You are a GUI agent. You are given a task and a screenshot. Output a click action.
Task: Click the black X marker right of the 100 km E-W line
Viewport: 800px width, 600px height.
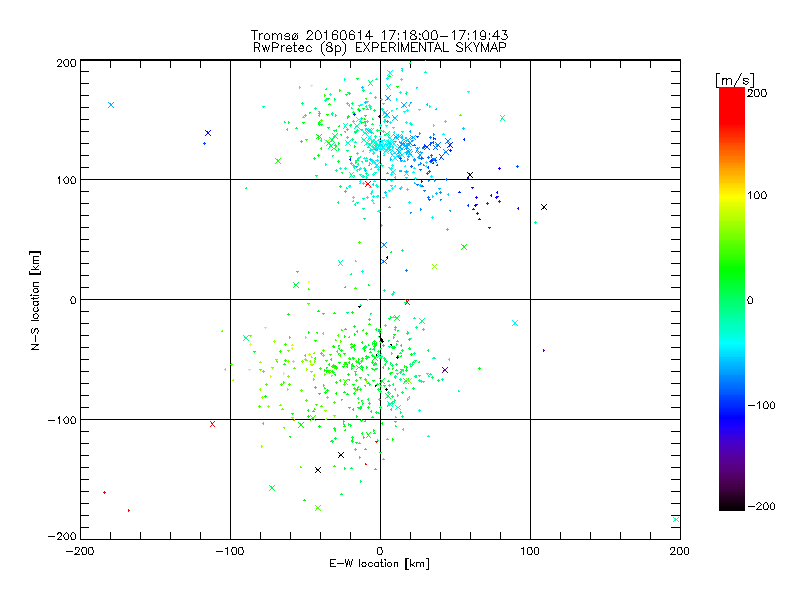[544, 207]
